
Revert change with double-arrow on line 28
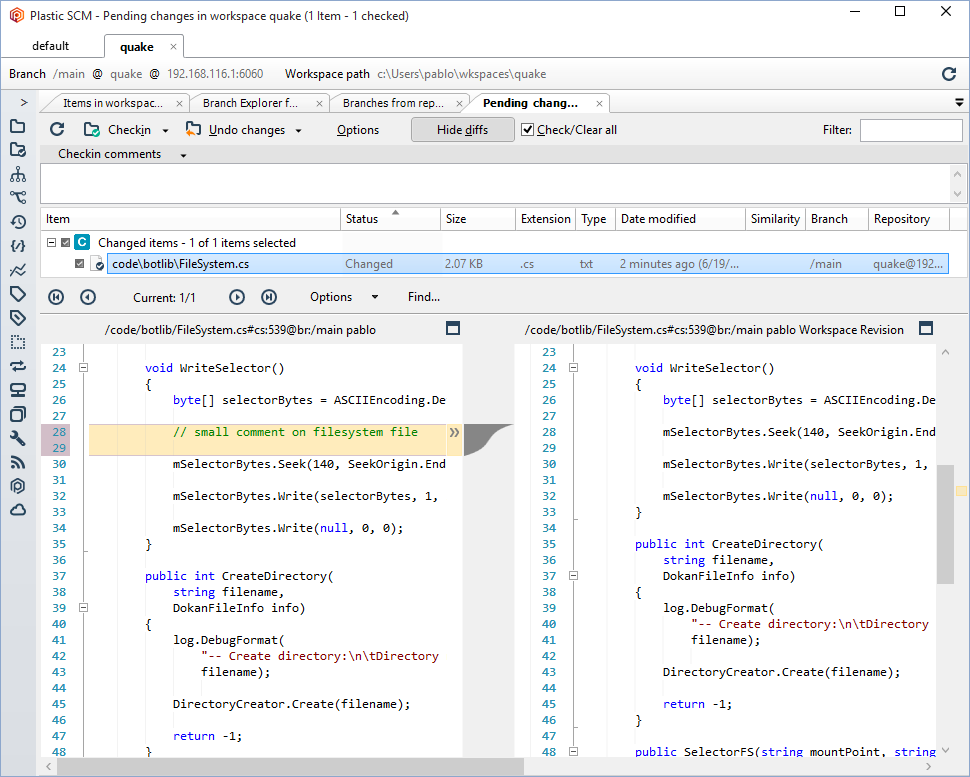455,432
